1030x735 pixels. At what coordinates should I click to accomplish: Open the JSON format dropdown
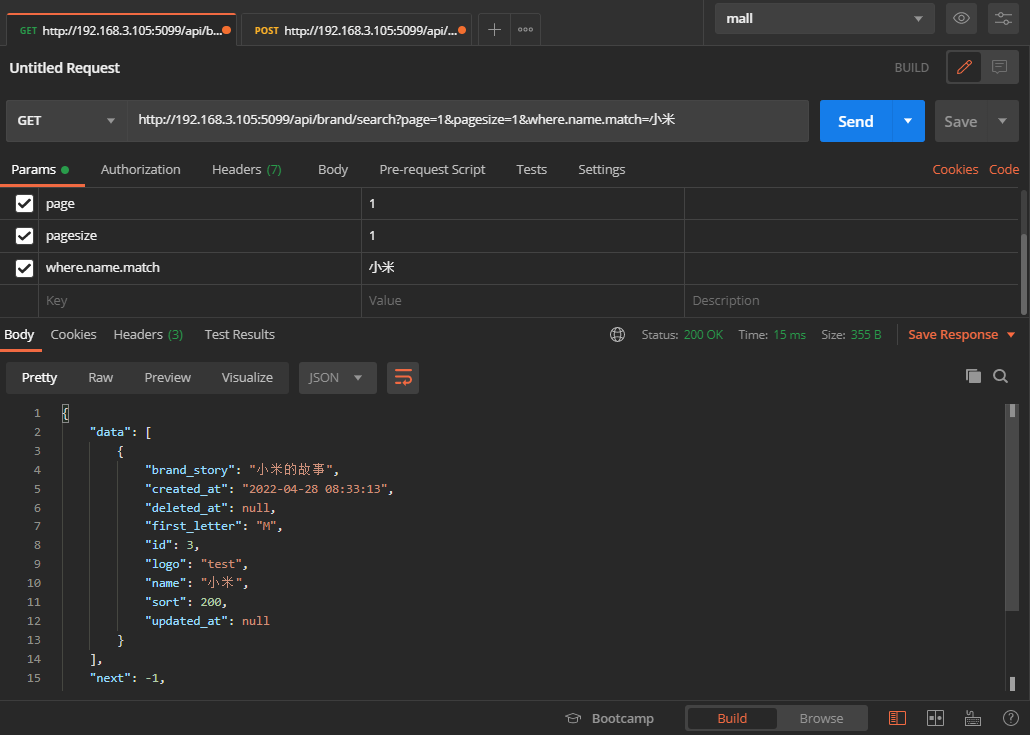[337, 377]
